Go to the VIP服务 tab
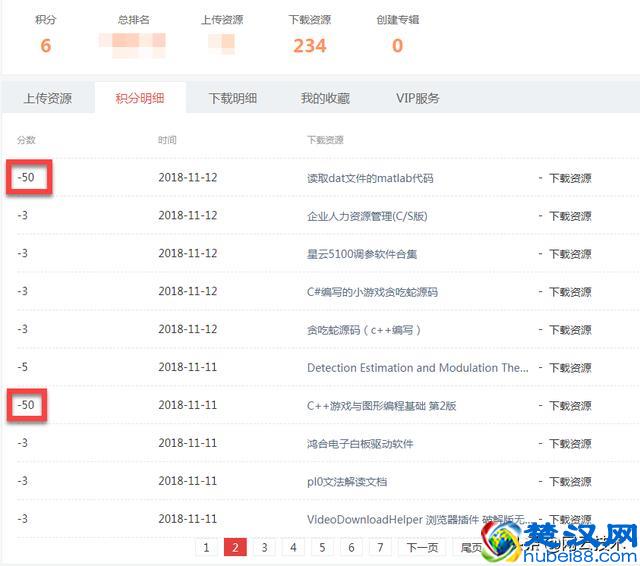The height and width of the screenshot is (566, 640). click(417, 98)
